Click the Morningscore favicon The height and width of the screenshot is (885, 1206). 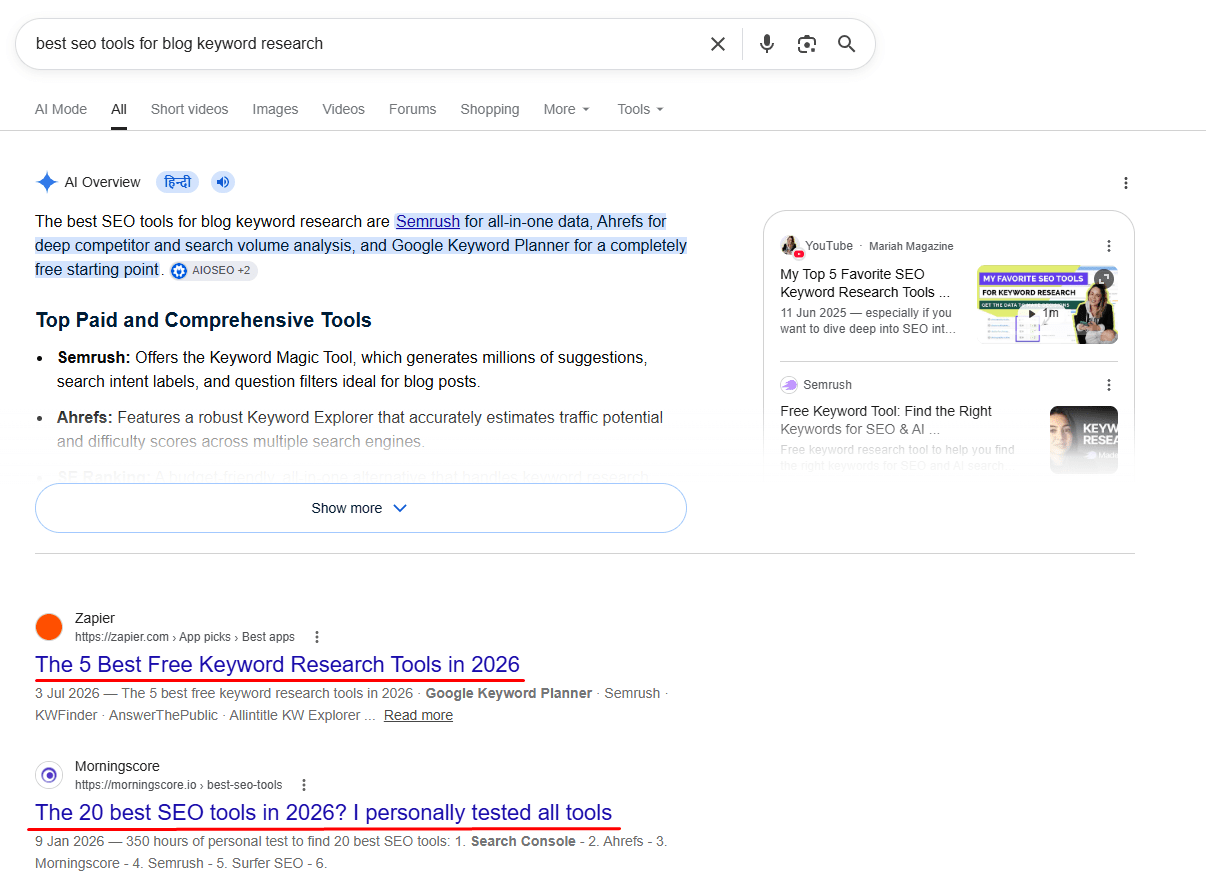click(49, 775)
